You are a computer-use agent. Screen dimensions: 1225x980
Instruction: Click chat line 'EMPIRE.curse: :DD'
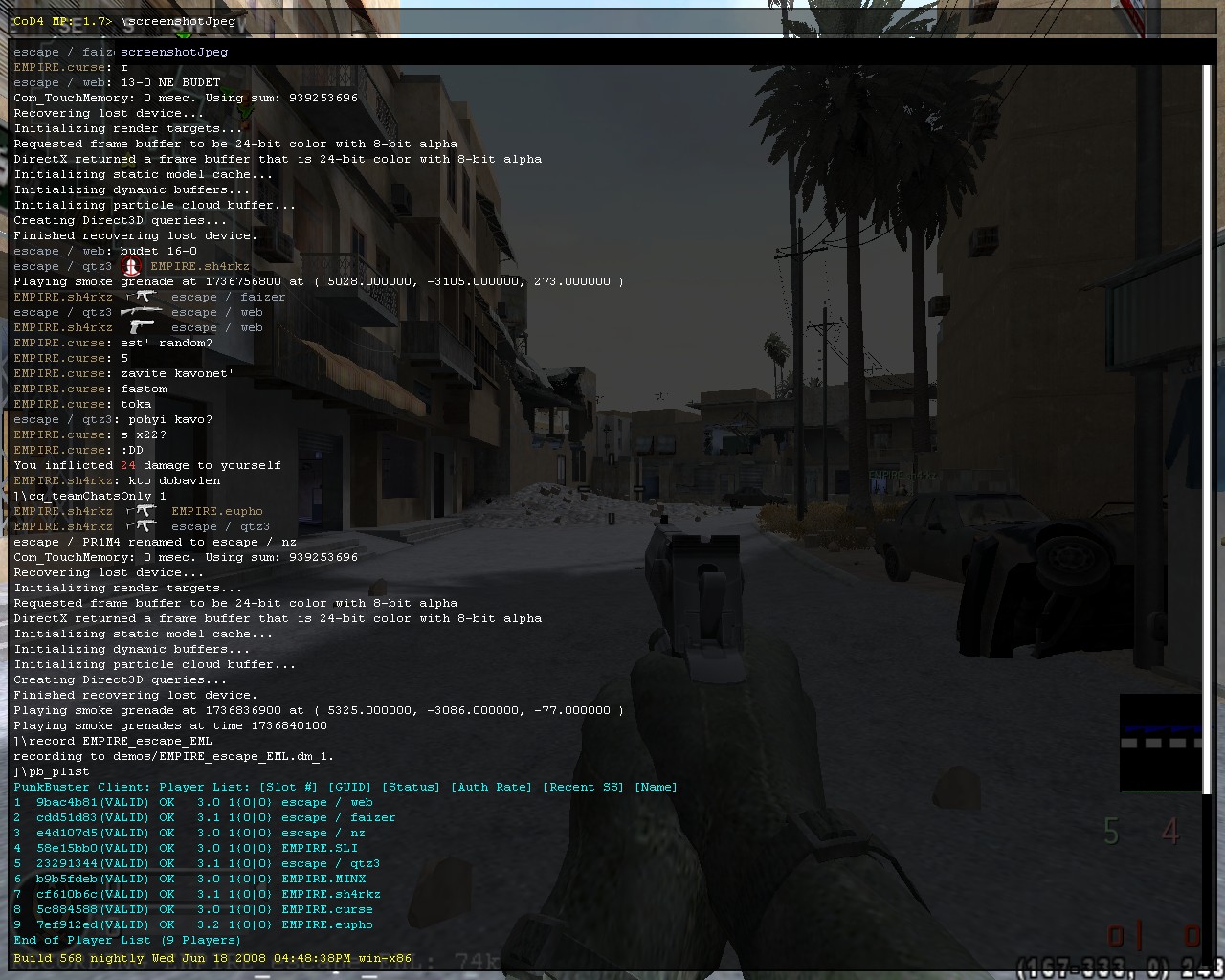pyautogui.click(x=78, y=450)
